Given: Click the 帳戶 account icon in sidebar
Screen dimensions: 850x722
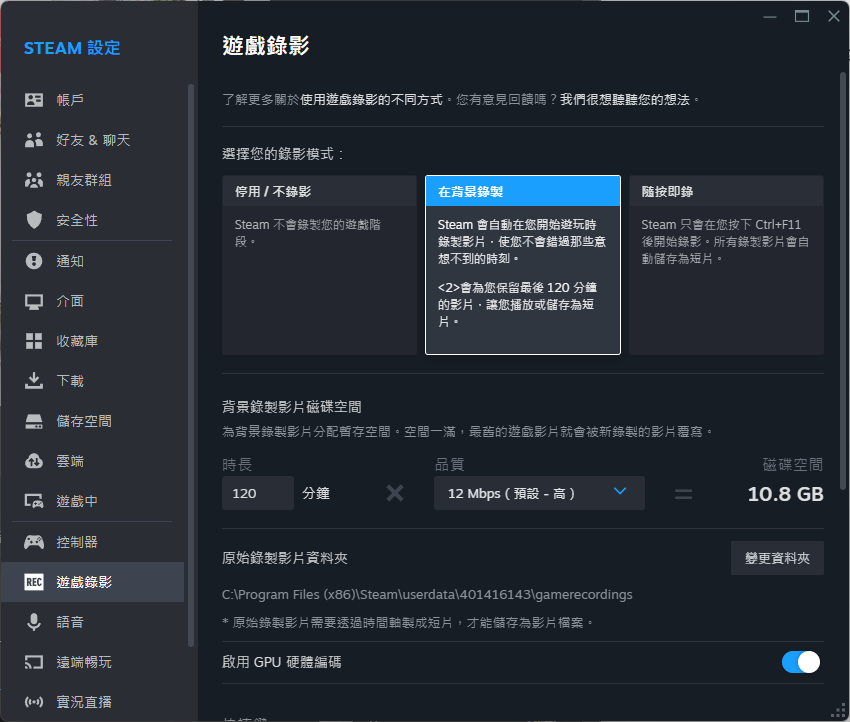Looking at the screenshot, I should pyautogui.click(x=34, y=100).
